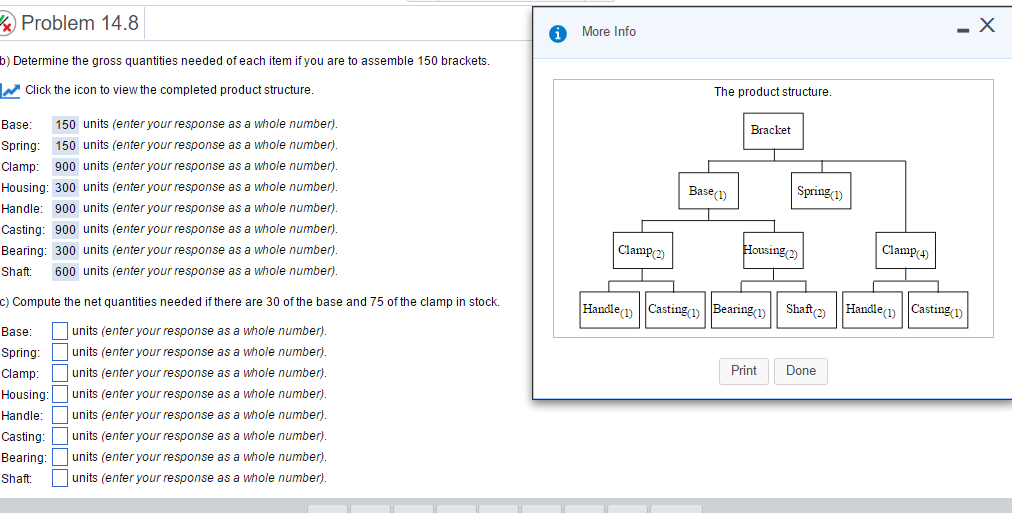Image resolution: width=1012 pixels, height=513 pixels.
Task: Click the Handle(1) node under Clamp(2)
Action: click(x=609, y=310)
